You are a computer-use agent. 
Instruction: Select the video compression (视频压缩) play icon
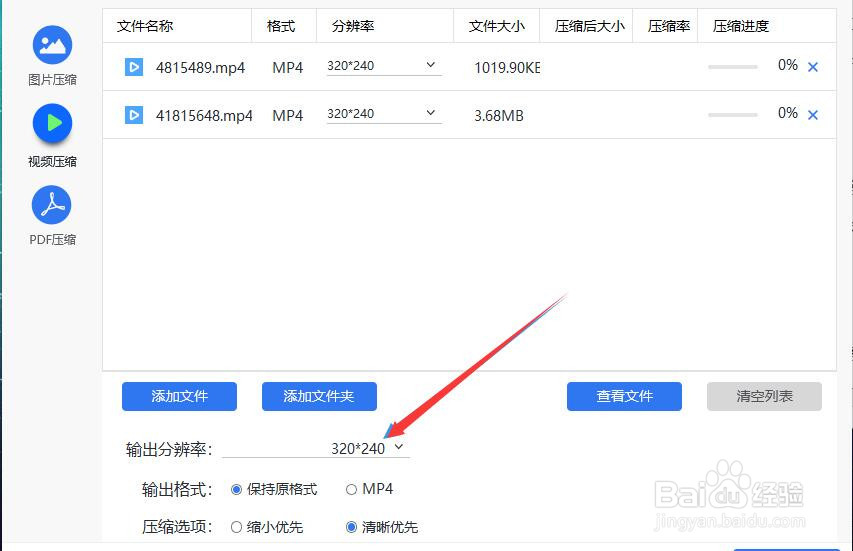[x=52, y=123]
